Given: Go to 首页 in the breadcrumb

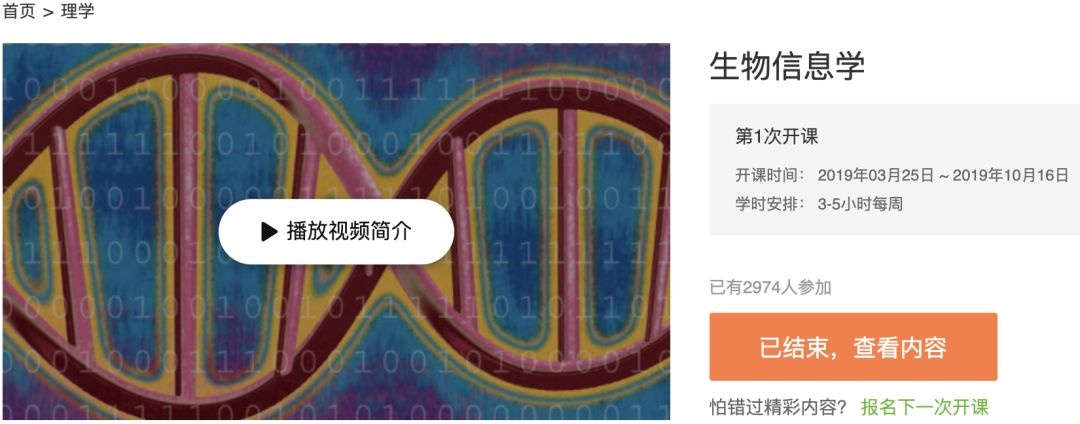Looking at the screenshot, I should [x=19, y=11].
